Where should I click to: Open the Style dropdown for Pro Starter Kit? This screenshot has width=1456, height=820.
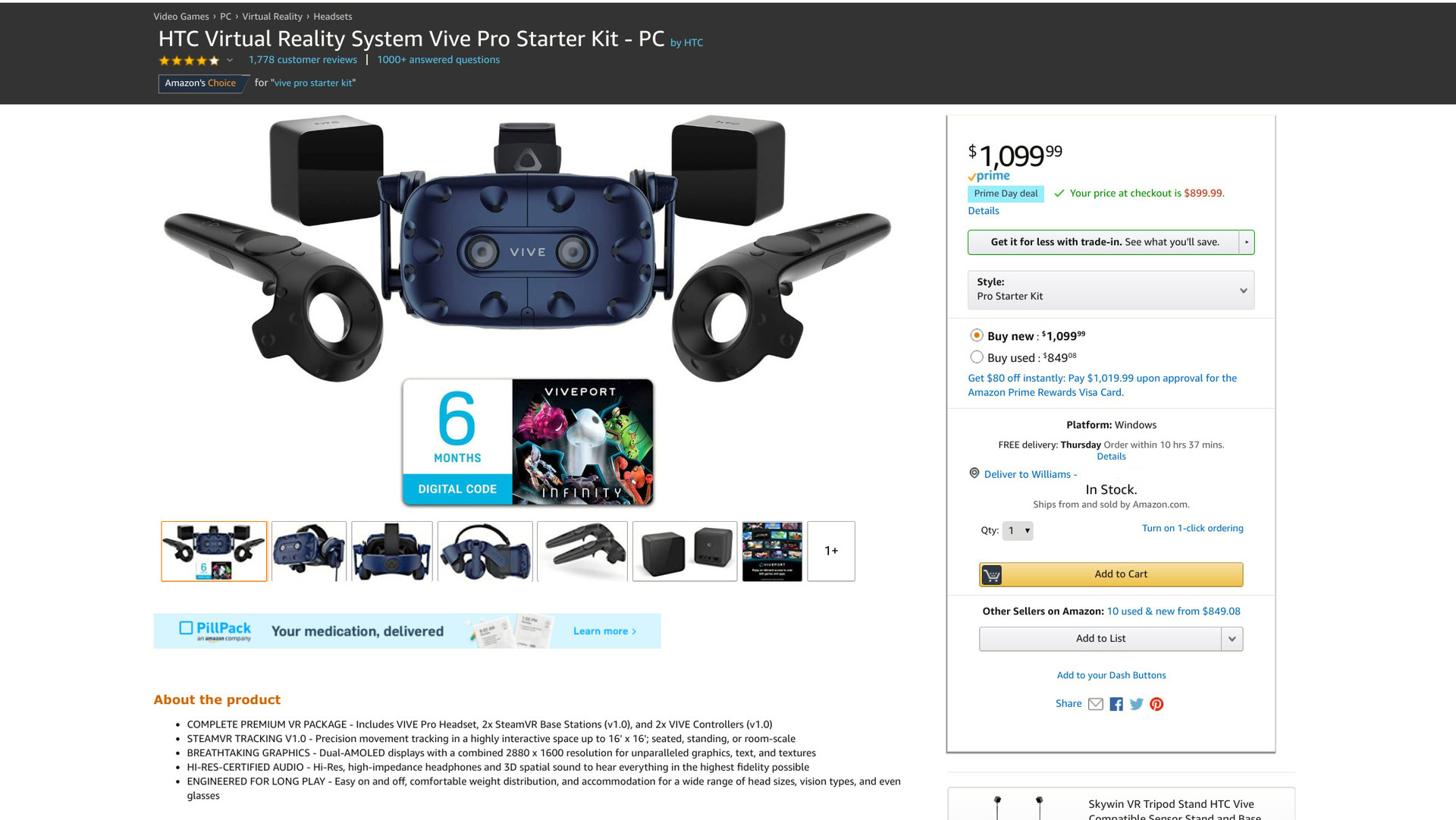(x=1111, y=290)
